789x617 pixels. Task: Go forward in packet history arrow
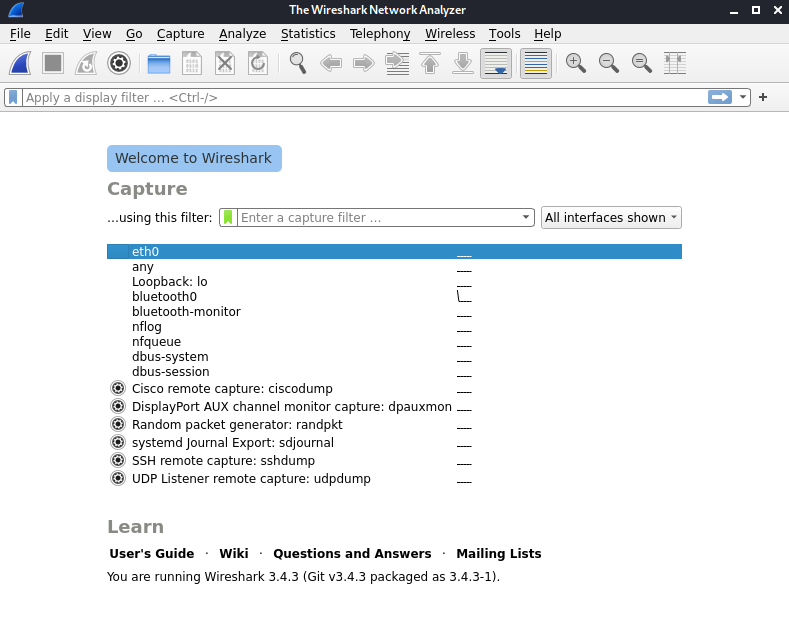pos(364,63)
